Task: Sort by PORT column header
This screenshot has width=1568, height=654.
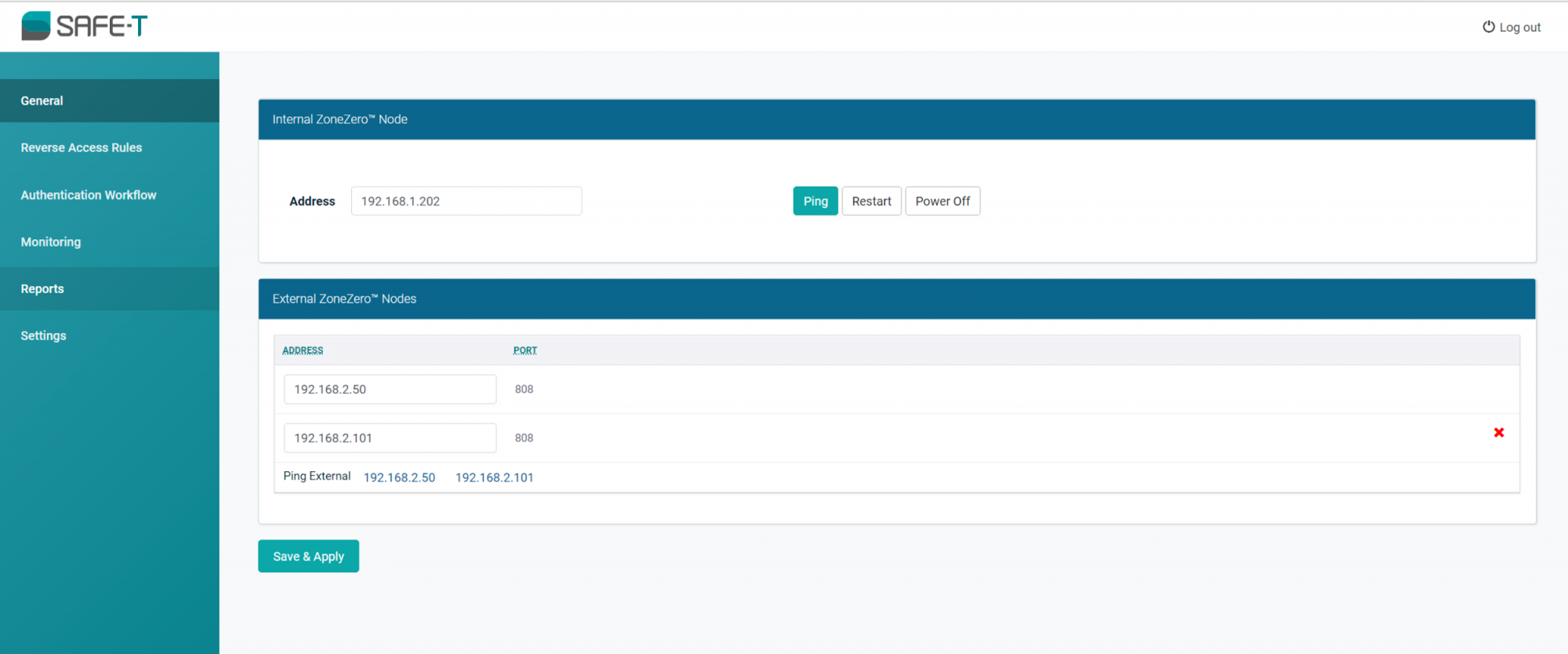Action: click(525, 351)
